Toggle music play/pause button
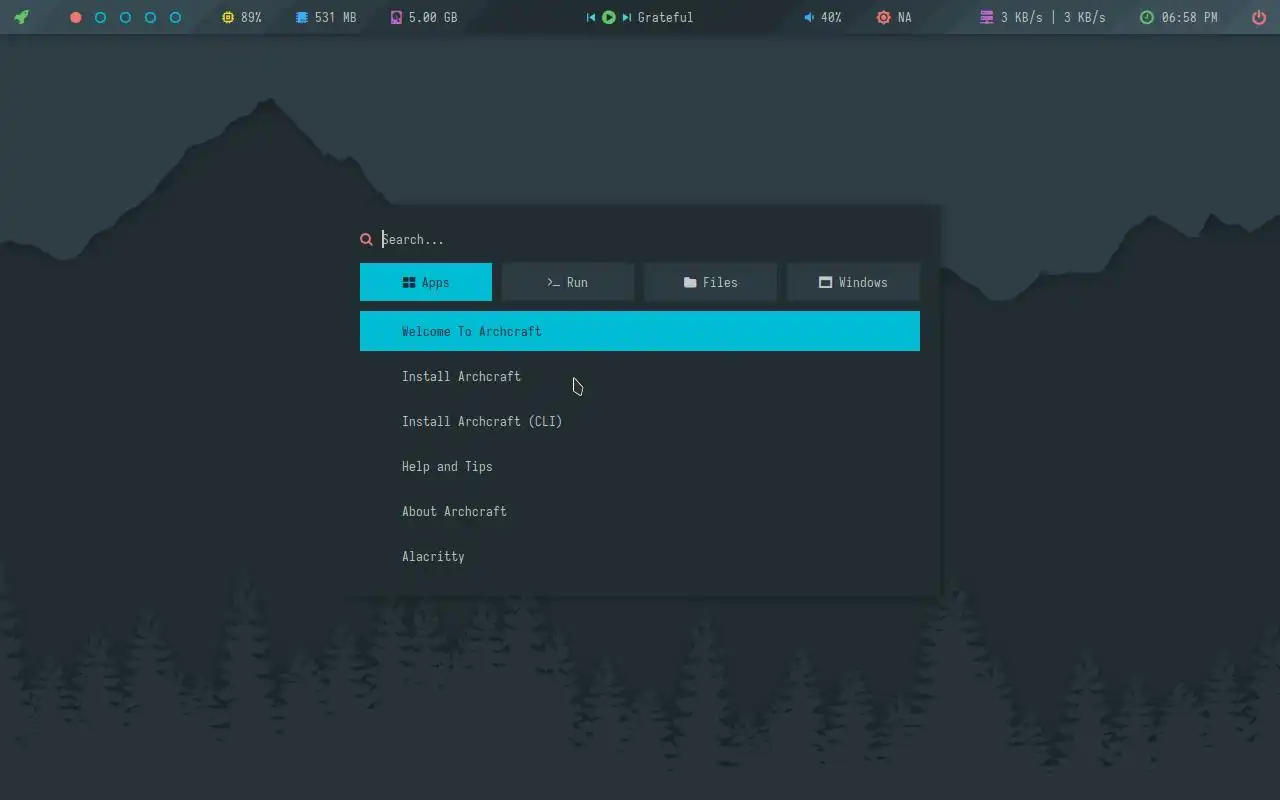 (x=608, y=17)
